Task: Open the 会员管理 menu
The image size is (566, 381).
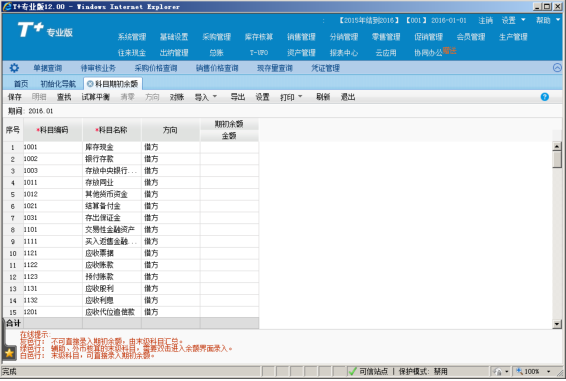Action: point(471,37)
